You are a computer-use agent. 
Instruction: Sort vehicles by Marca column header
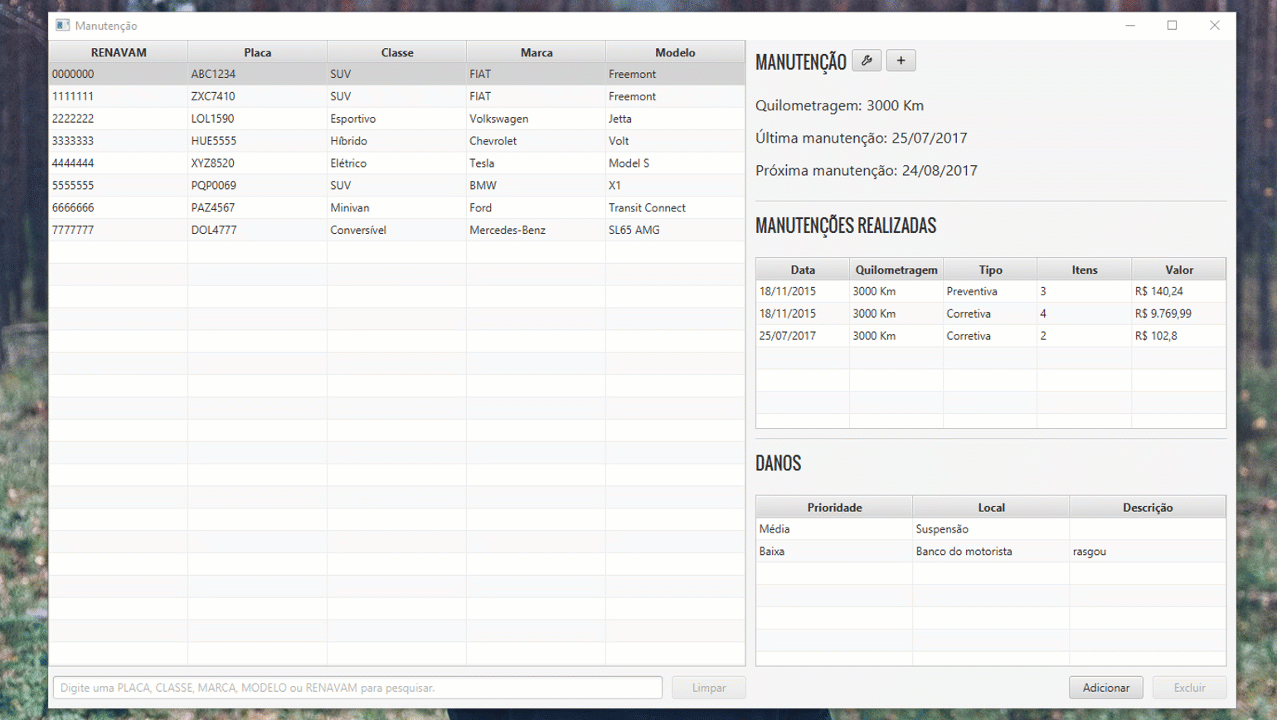tap(536, 53)
